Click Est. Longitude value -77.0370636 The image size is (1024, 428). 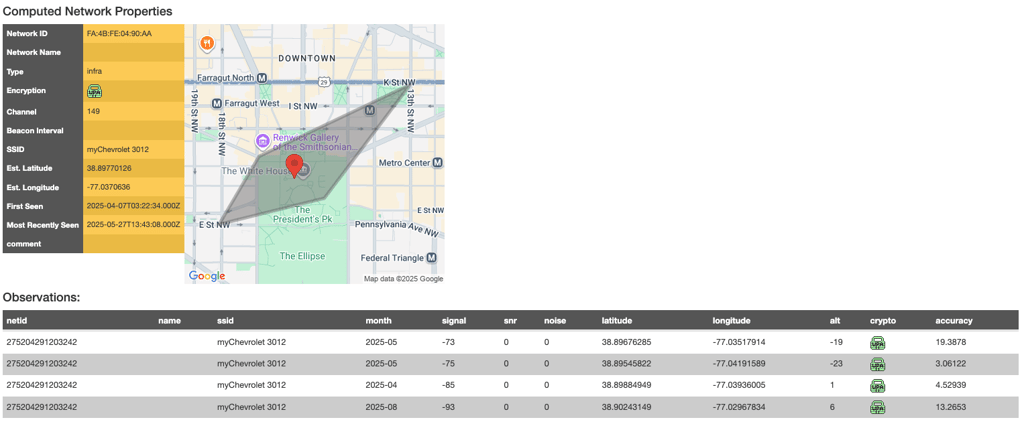pyautogui.click(x=108, y=187)
